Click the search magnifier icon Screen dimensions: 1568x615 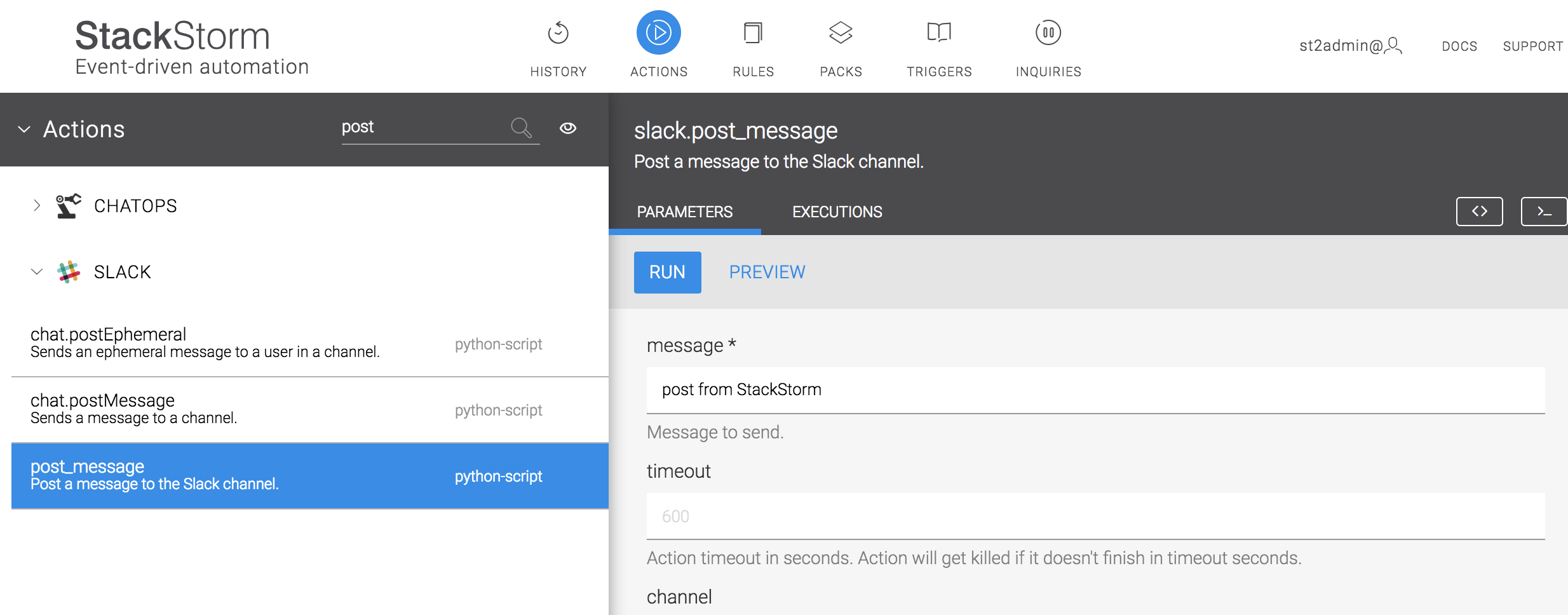coord(521,128)
